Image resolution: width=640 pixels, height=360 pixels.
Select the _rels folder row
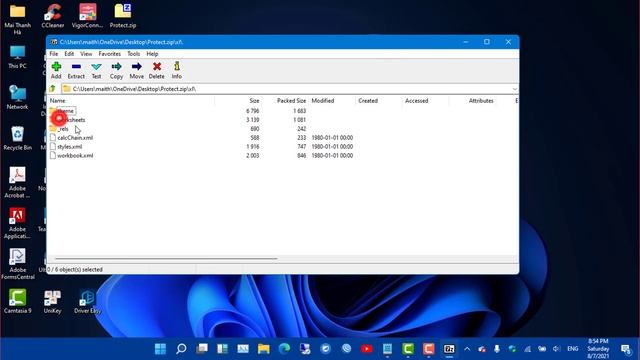pyautogui.click(x=63, y=129)
